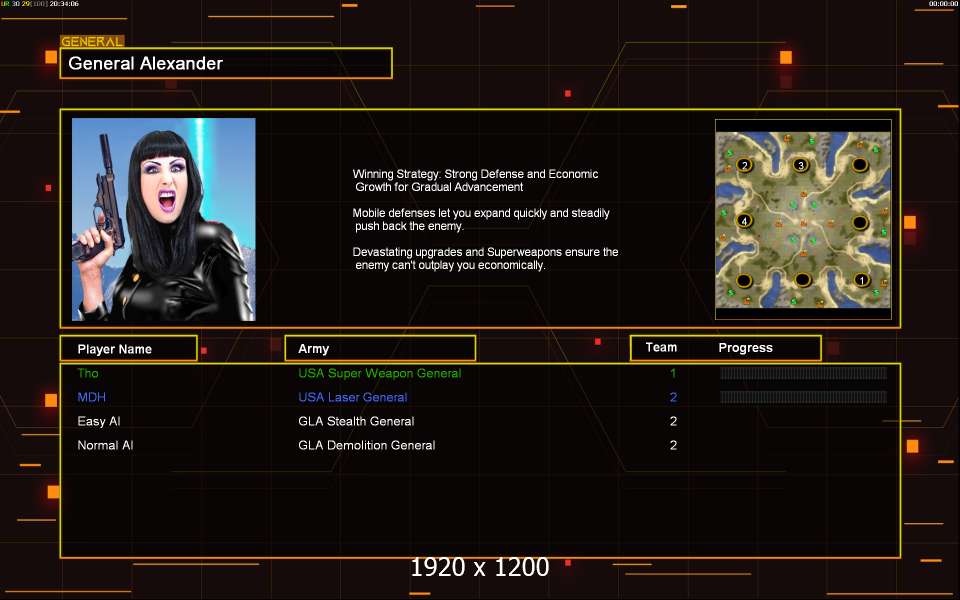Click Tho's loading progress bar

coord(803,373)
